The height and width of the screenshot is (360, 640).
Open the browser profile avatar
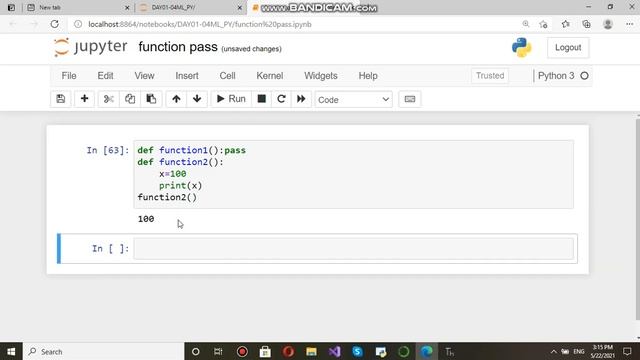[x=608, y=24]
